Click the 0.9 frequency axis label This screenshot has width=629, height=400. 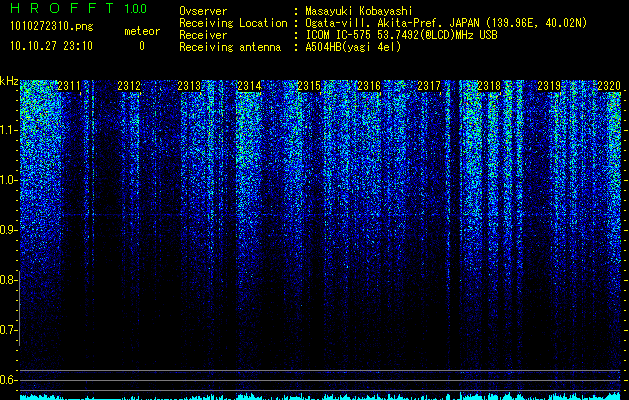pyautogui.click(x=8, y=230)
